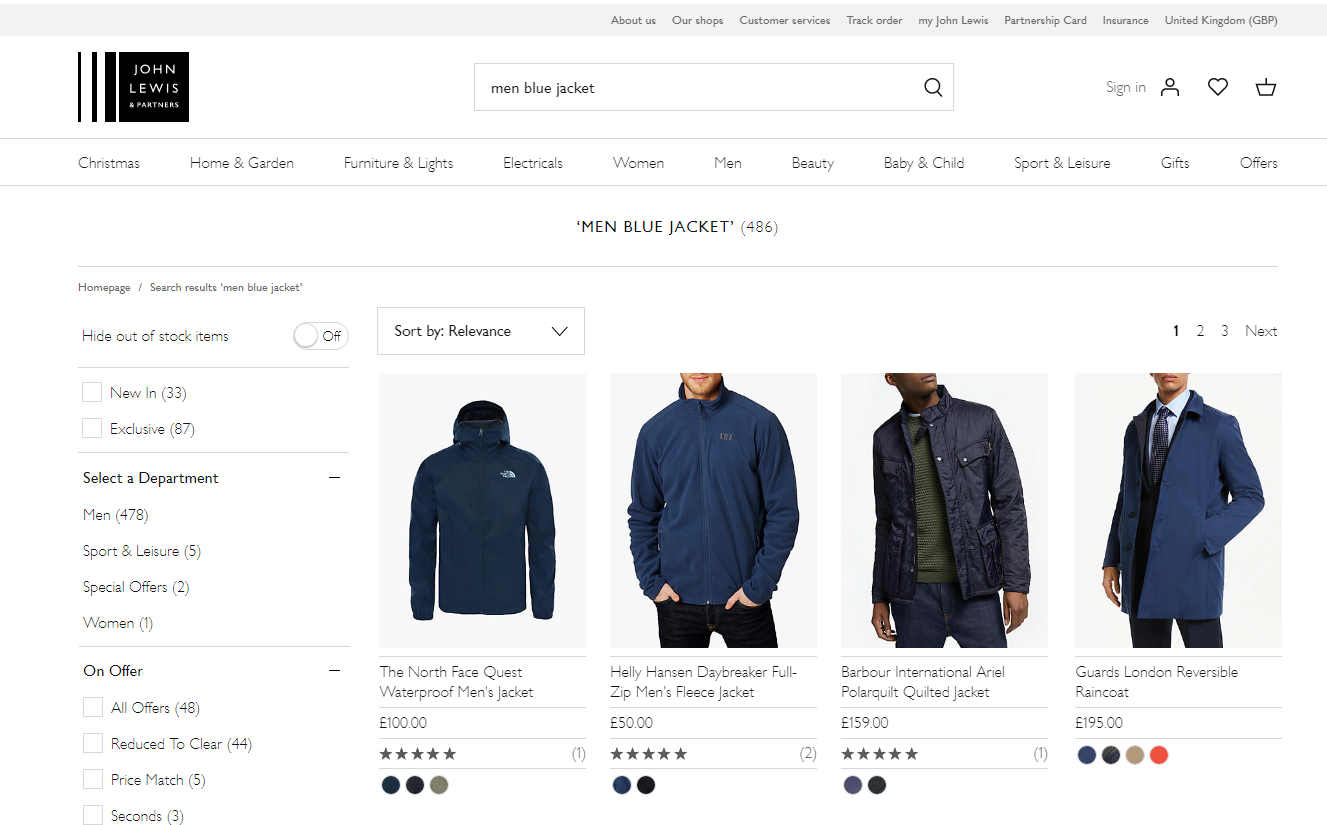Open the Electricals navigation menu

[x=532, y=163]
